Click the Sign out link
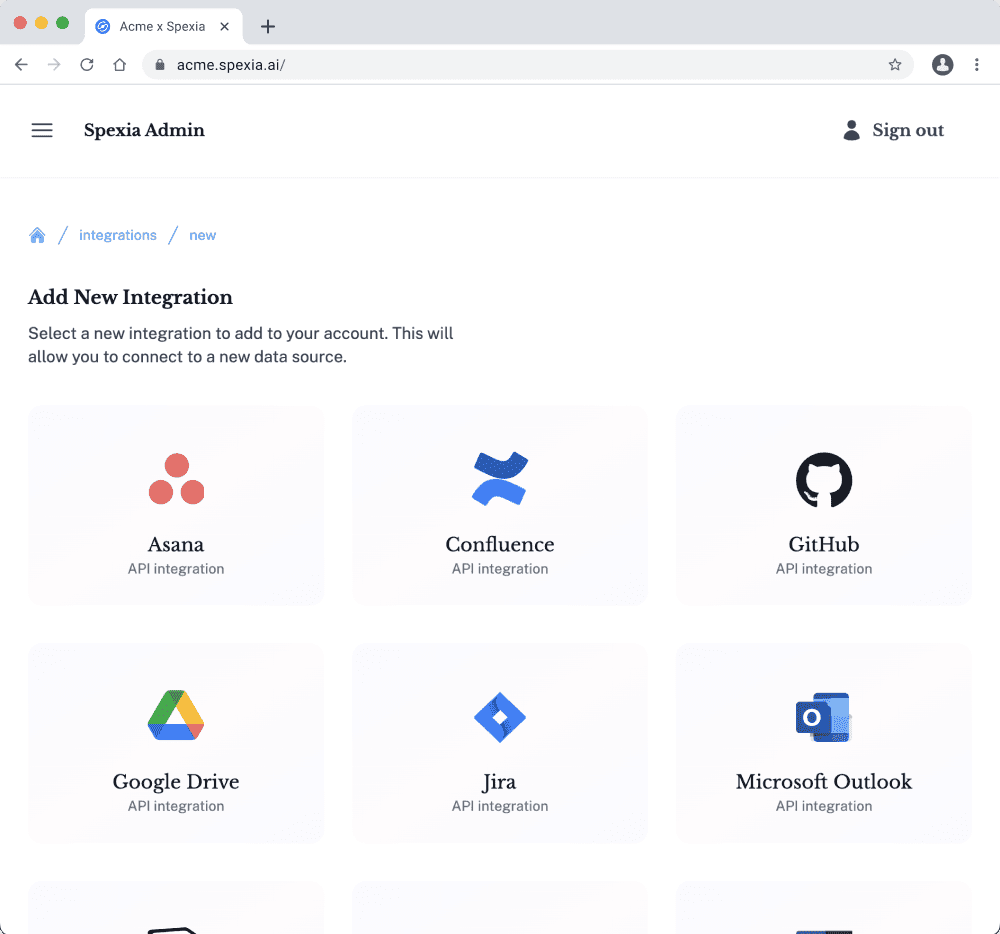Viewport: 1000px width, 934px height. coord(908,130)
